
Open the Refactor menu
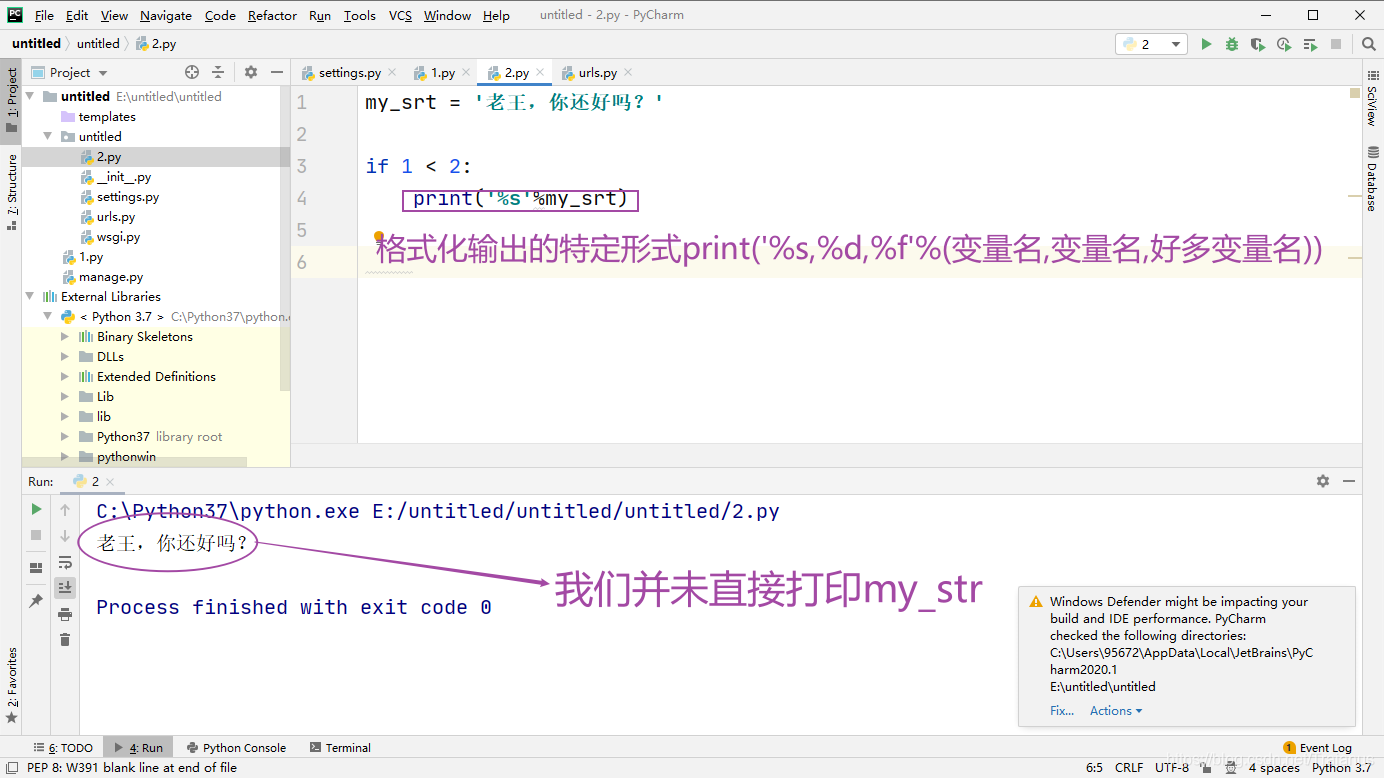[x=272, y=15]
